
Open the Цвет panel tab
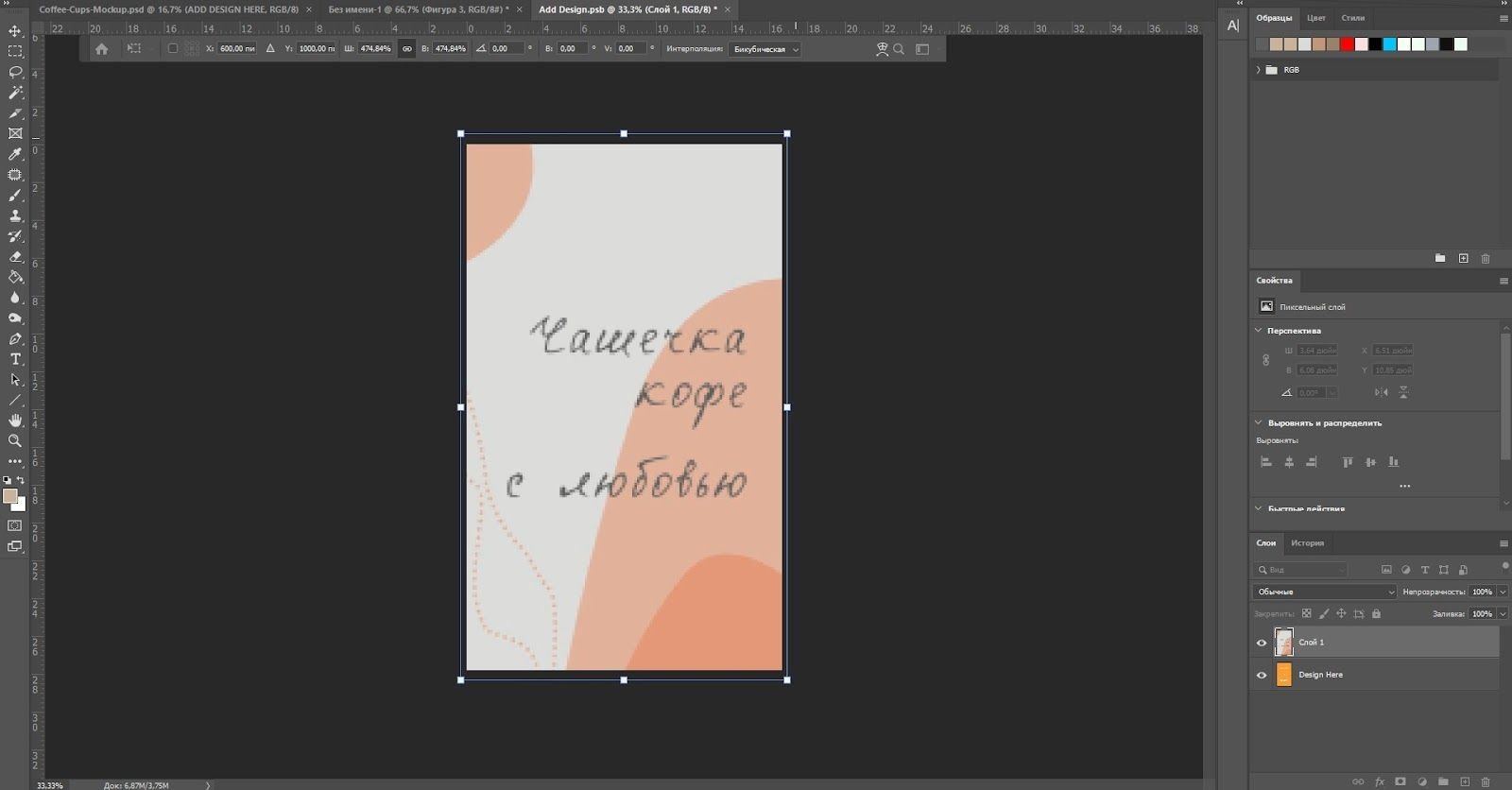coord(1316,18)
